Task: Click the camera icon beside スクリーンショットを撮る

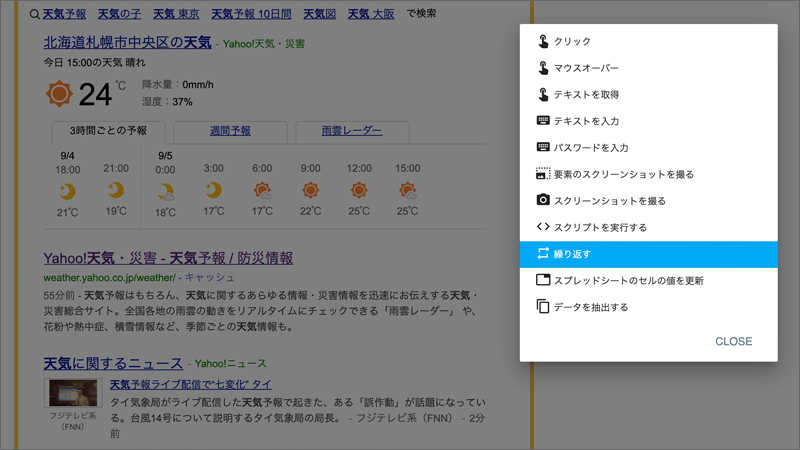Action: [x=543, y=200]
